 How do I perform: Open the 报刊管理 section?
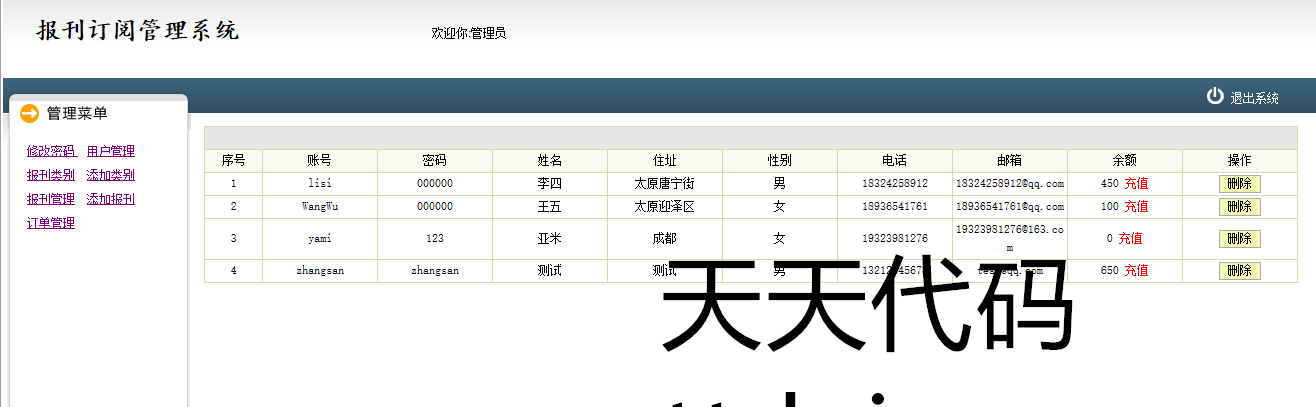(x=51, y=199)
